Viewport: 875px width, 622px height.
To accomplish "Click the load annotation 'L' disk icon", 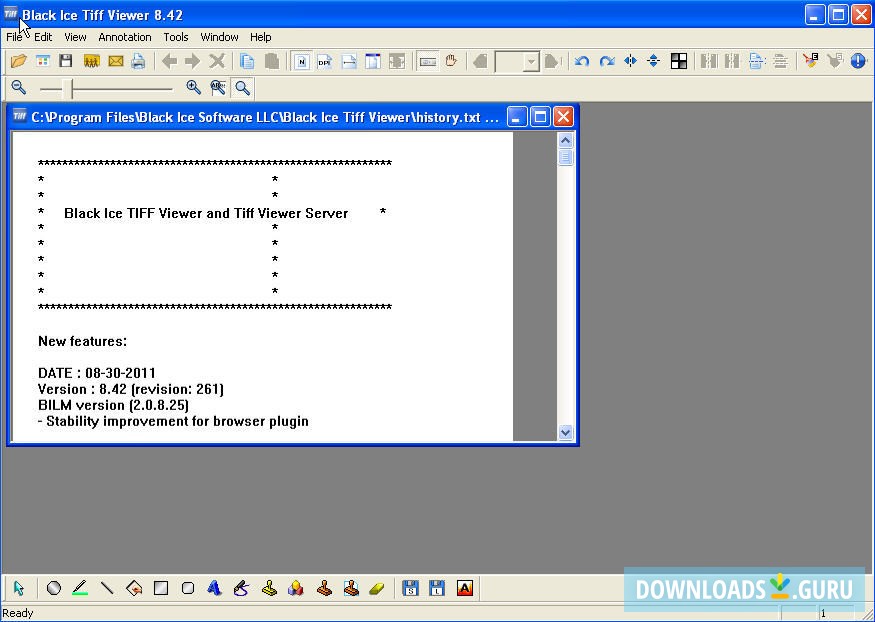I will pos(437,588).
